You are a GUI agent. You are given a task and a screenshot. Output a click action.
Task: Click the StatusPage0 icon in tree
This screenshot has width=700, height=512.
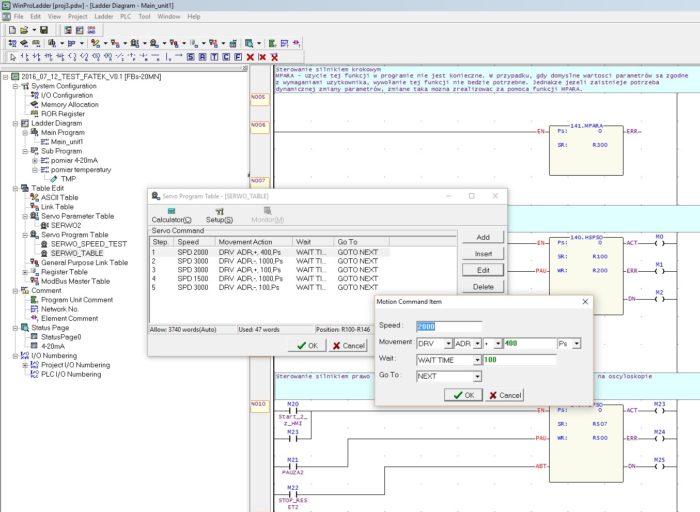(34, 337)
